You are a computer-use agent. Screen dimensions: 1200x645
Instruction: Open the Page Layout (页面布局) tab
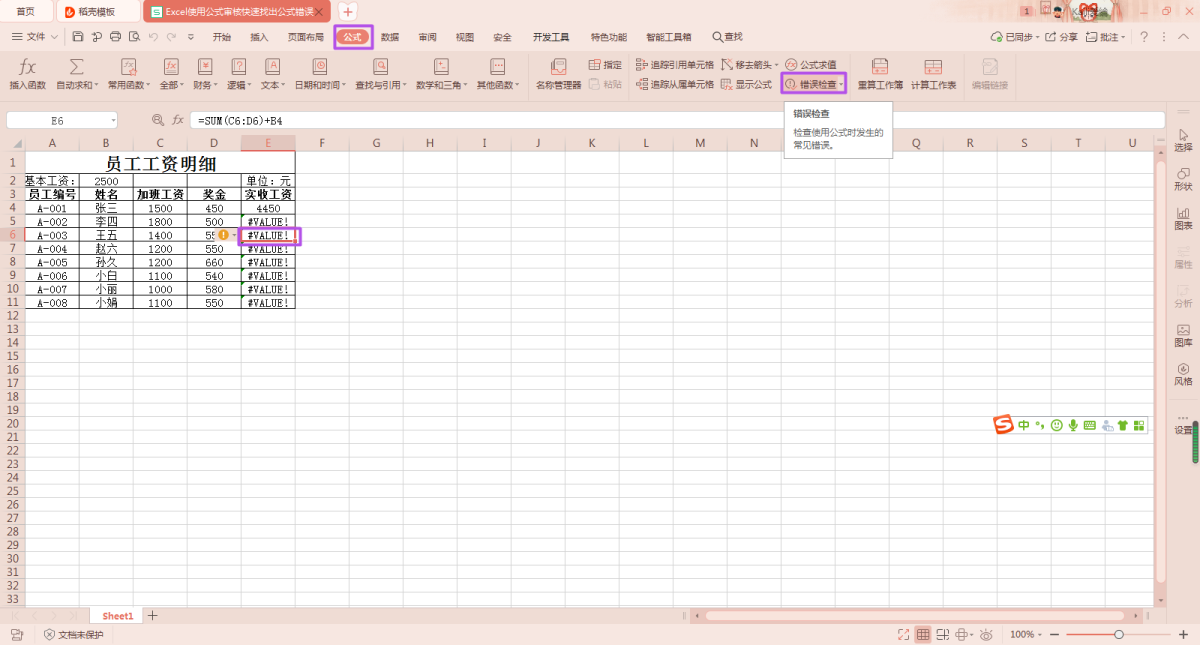(x=306, y=37)
